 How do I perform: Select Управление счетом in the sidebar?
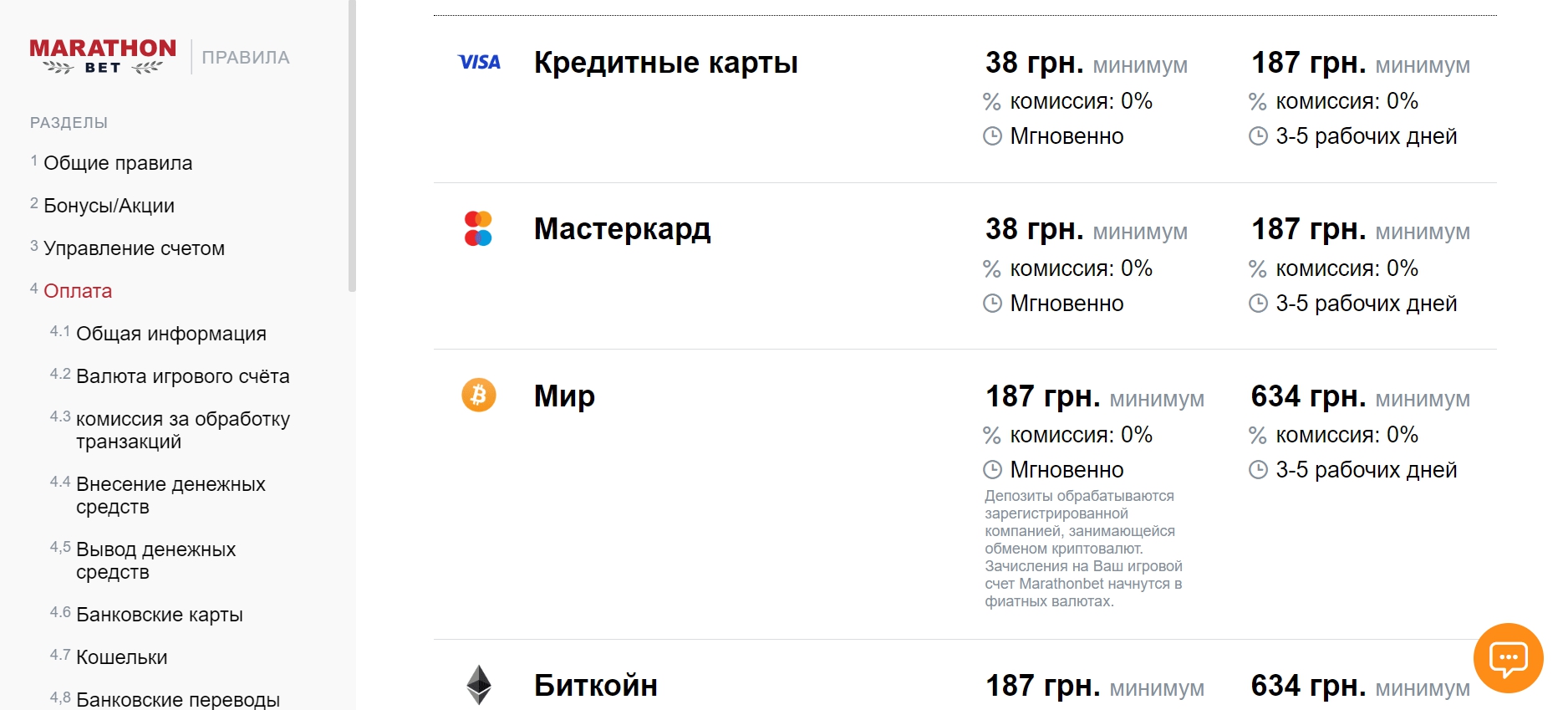tap(134, 248)
